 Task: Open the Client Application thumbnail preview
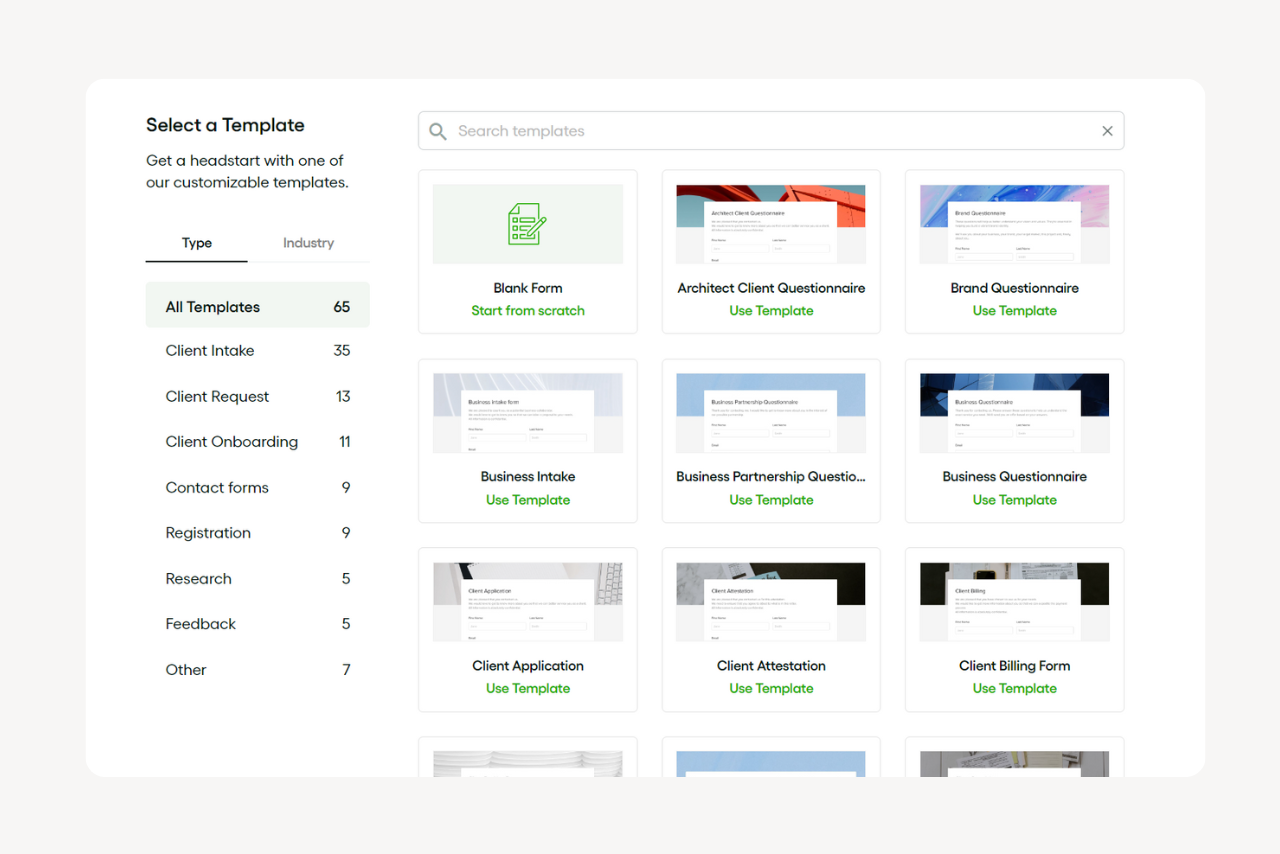(528, 602)
